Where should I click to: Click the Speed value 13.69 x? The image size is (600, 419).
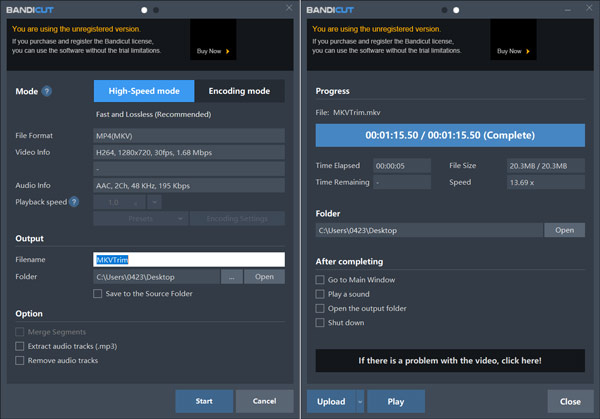546,182
